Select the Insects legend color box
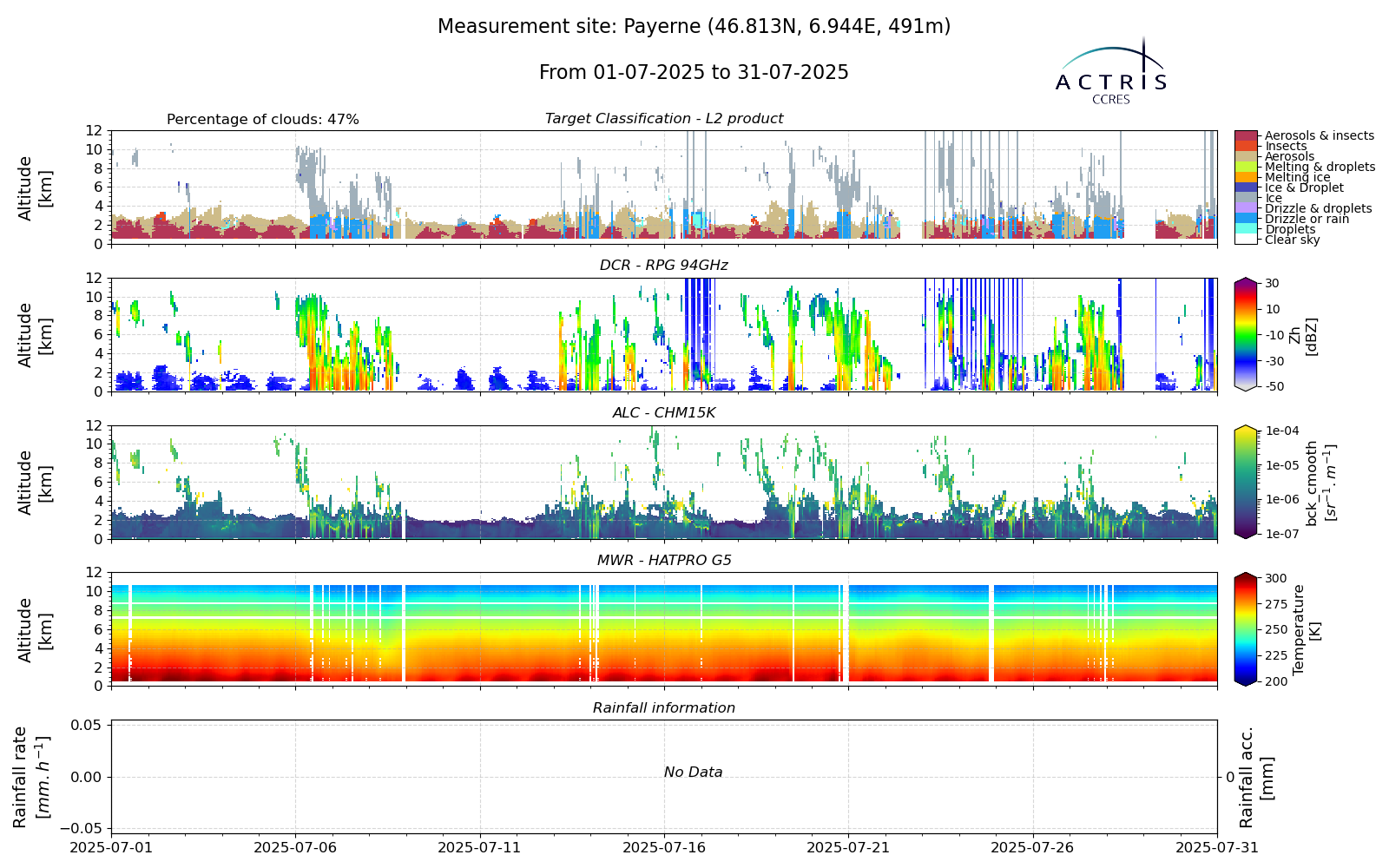 coord(1246,146)
